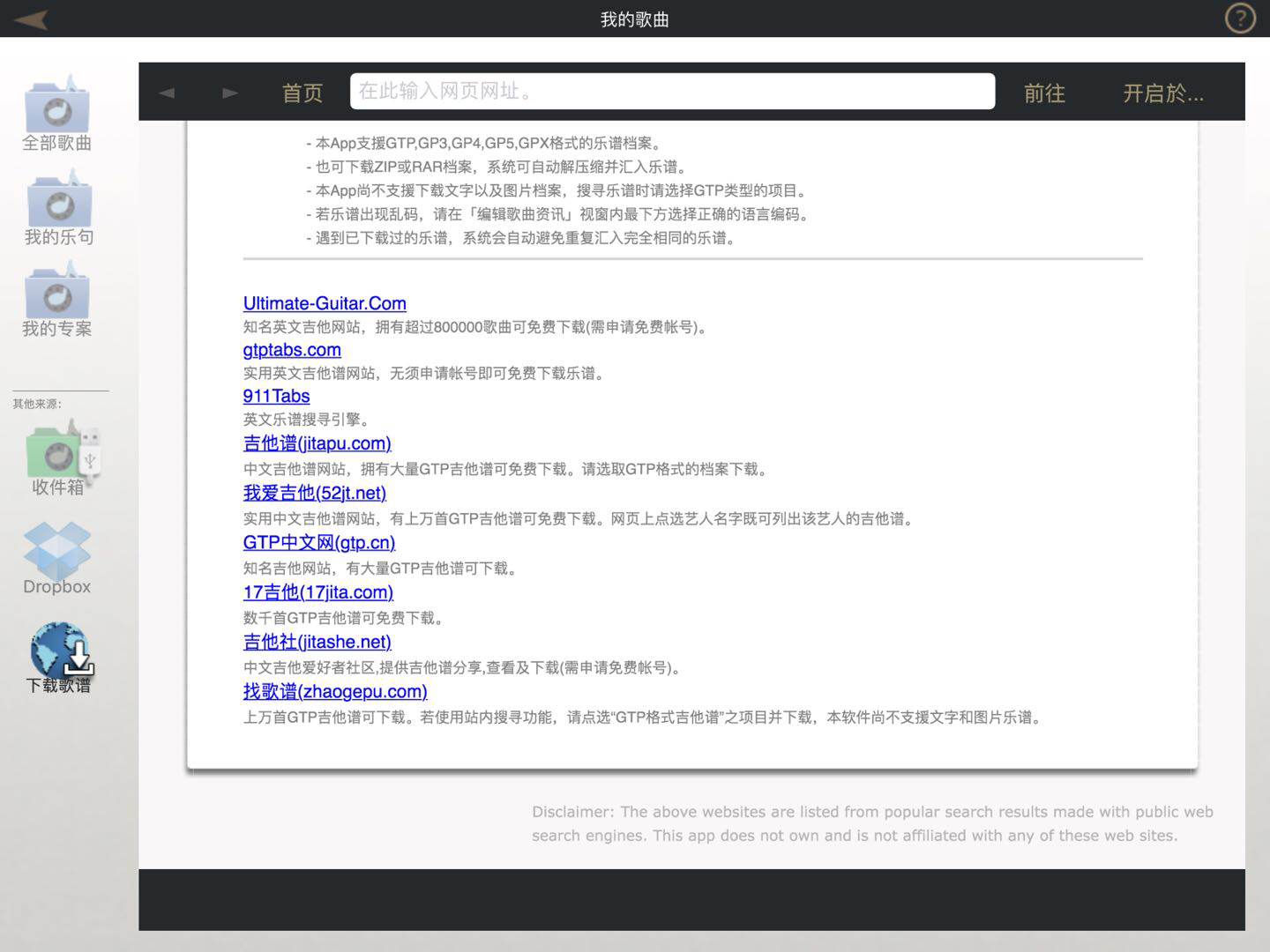This screenshot has height=952, width=1270.
Task: Click the browser back arrow
Action: [x=167, y=92]
